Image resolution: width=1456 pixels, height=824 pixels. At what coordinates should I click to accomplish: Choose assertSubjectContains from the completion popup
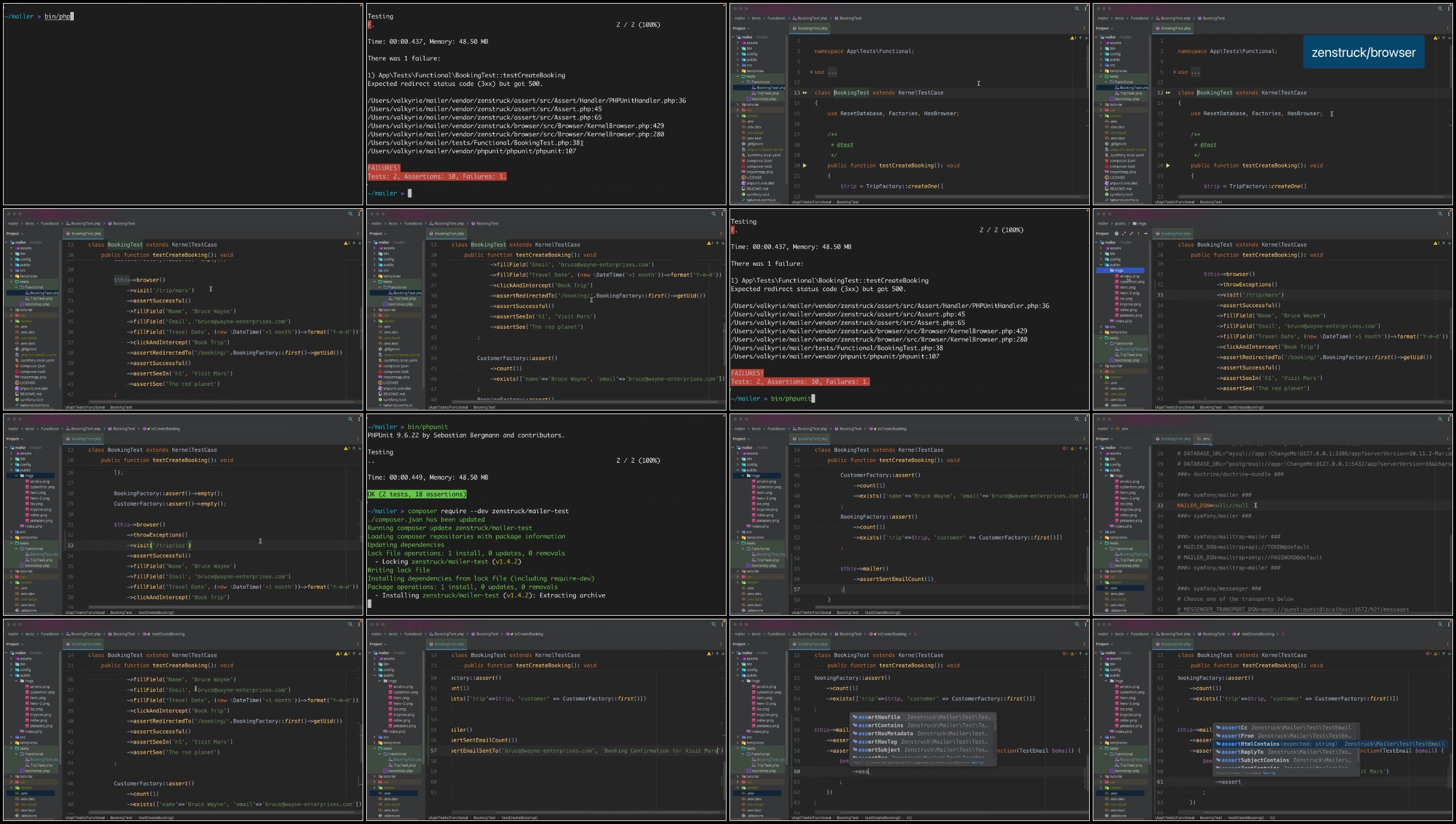pyautogui.click(x=1285, y=760)
